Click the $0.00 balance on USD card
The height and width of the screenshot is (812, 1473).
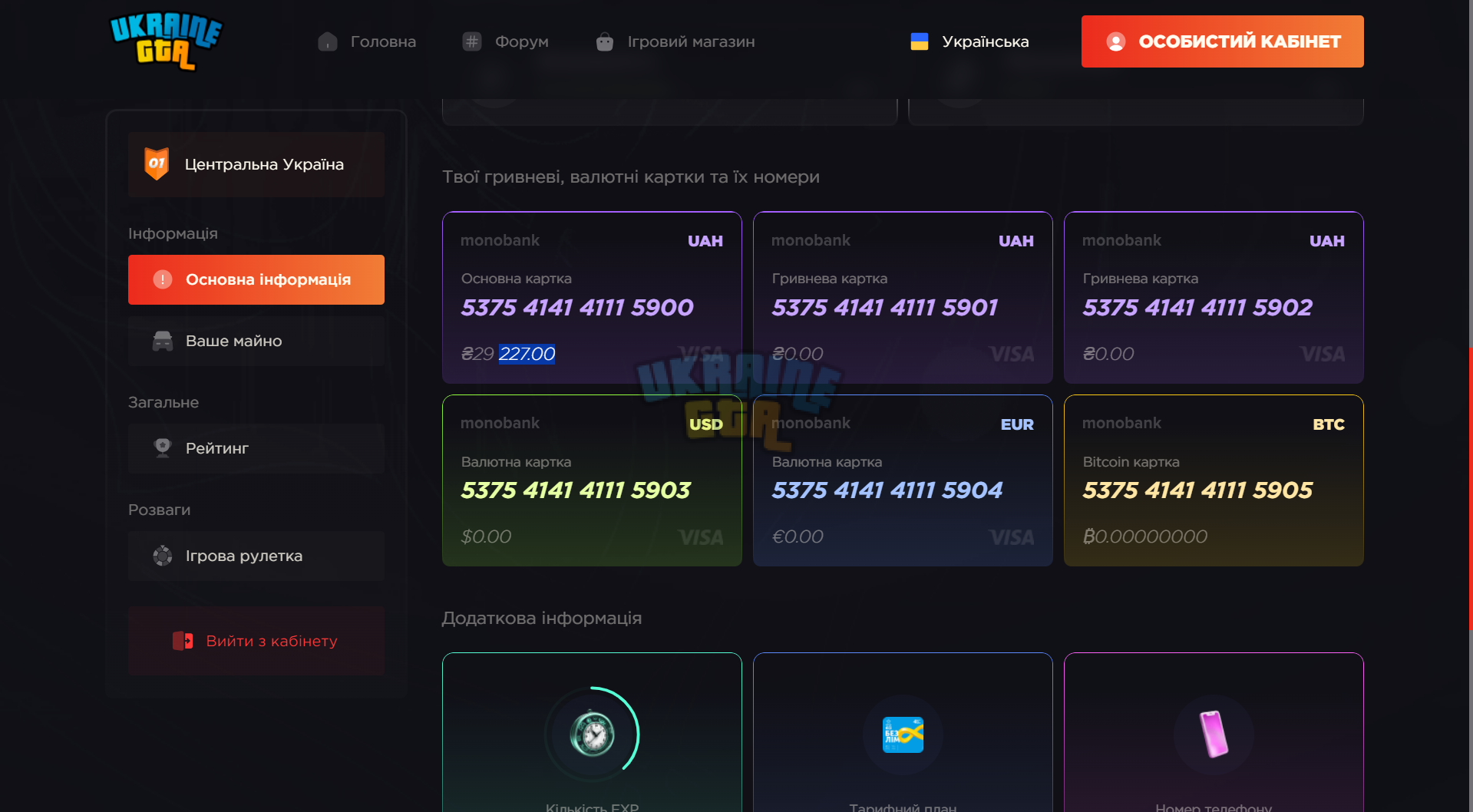coord(486,536)
